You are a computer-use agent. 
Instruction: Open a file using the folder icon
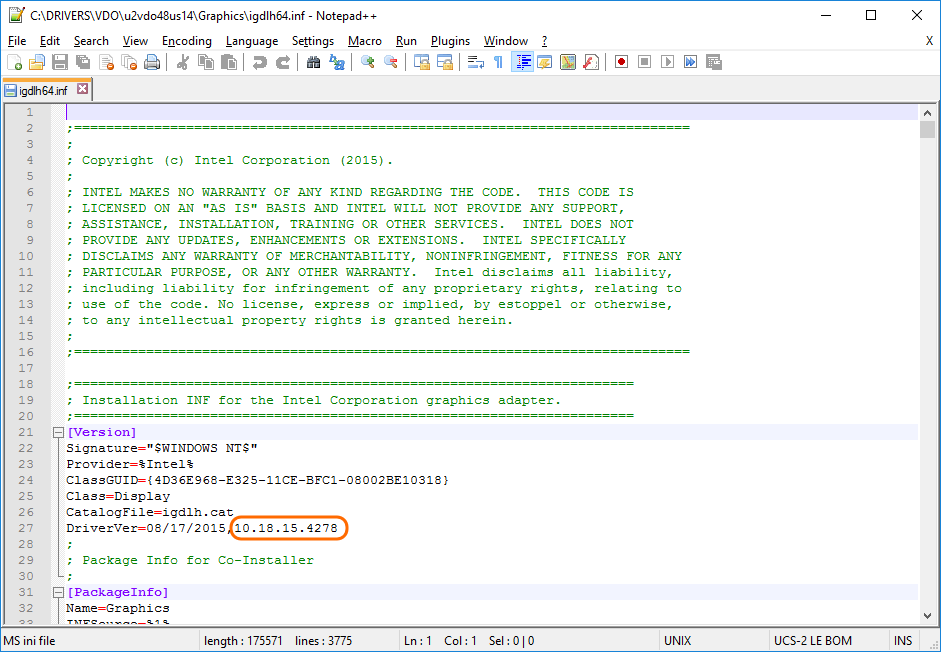click(37, 62)
